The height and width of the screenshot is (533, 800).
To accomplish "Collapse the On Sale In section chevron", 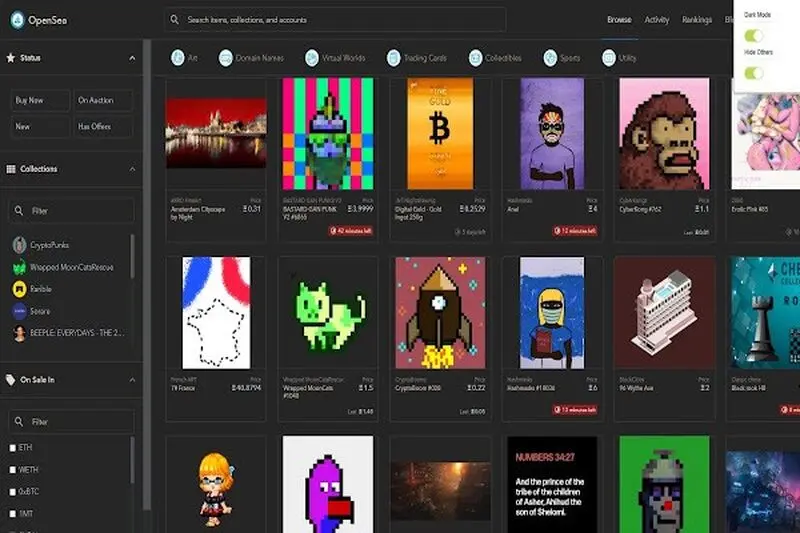I will [132, 380].
